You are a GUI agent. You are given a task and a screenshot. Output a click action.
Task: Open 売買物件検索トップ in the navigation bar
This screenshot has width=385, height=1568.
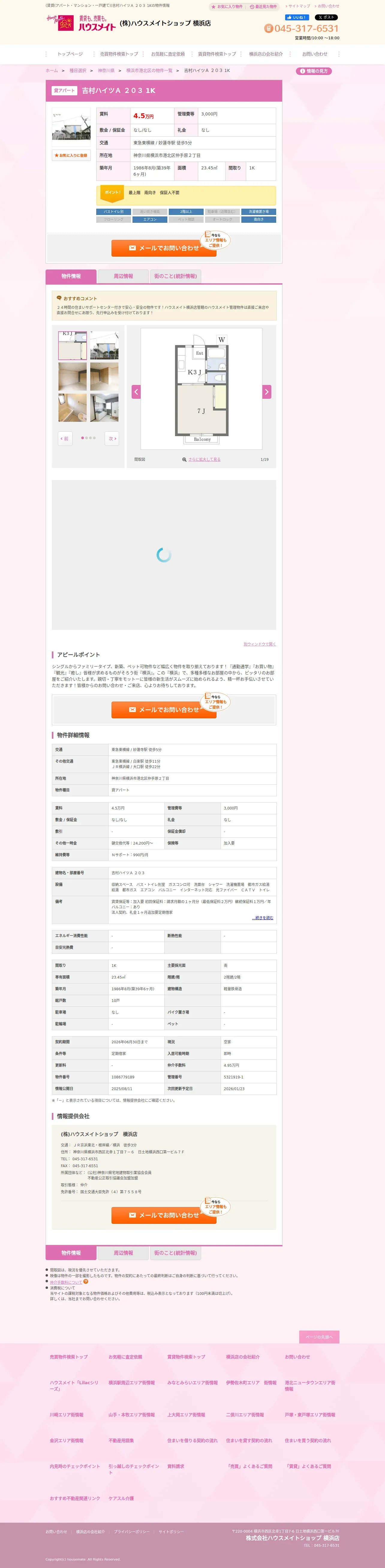click(119, 54)
